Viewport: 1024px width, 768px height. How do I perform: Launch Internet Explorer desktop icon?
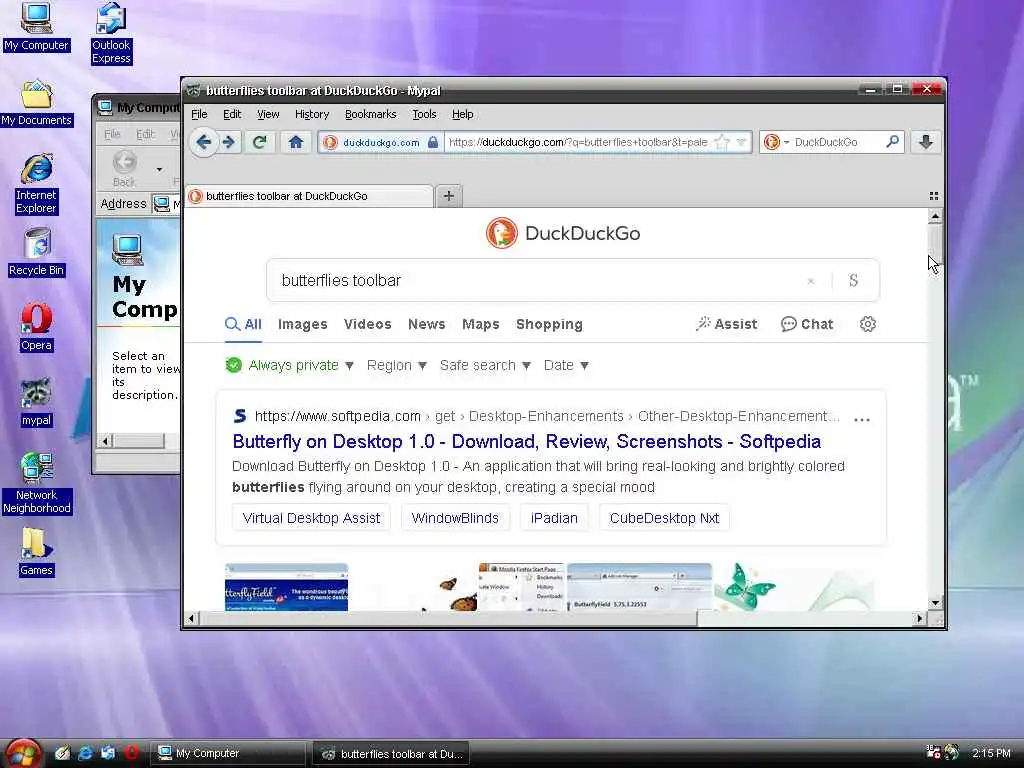37,184
